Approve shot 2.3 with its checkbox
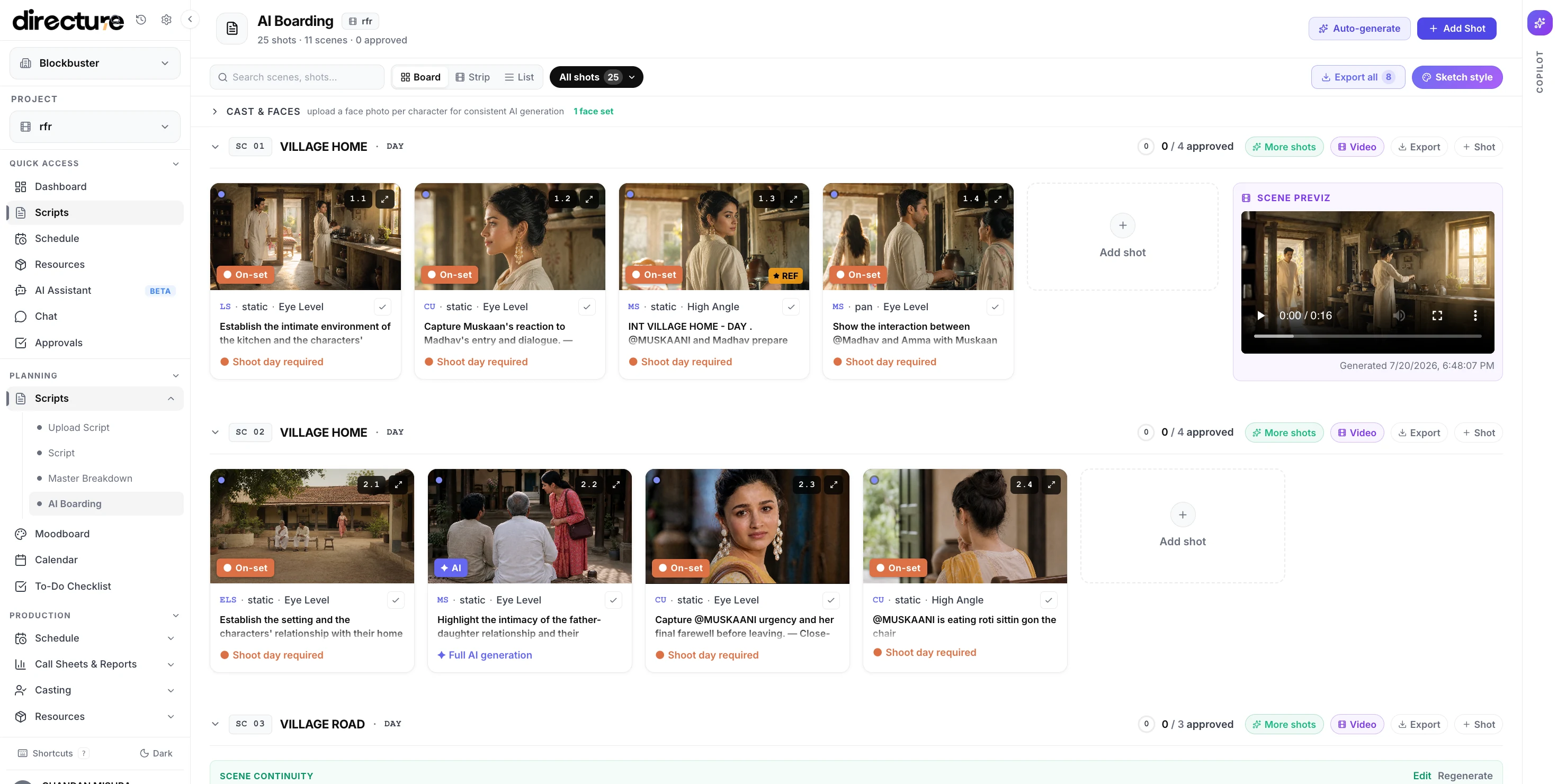This screenshot has height=784, width=1557. (x=830, y=600)
